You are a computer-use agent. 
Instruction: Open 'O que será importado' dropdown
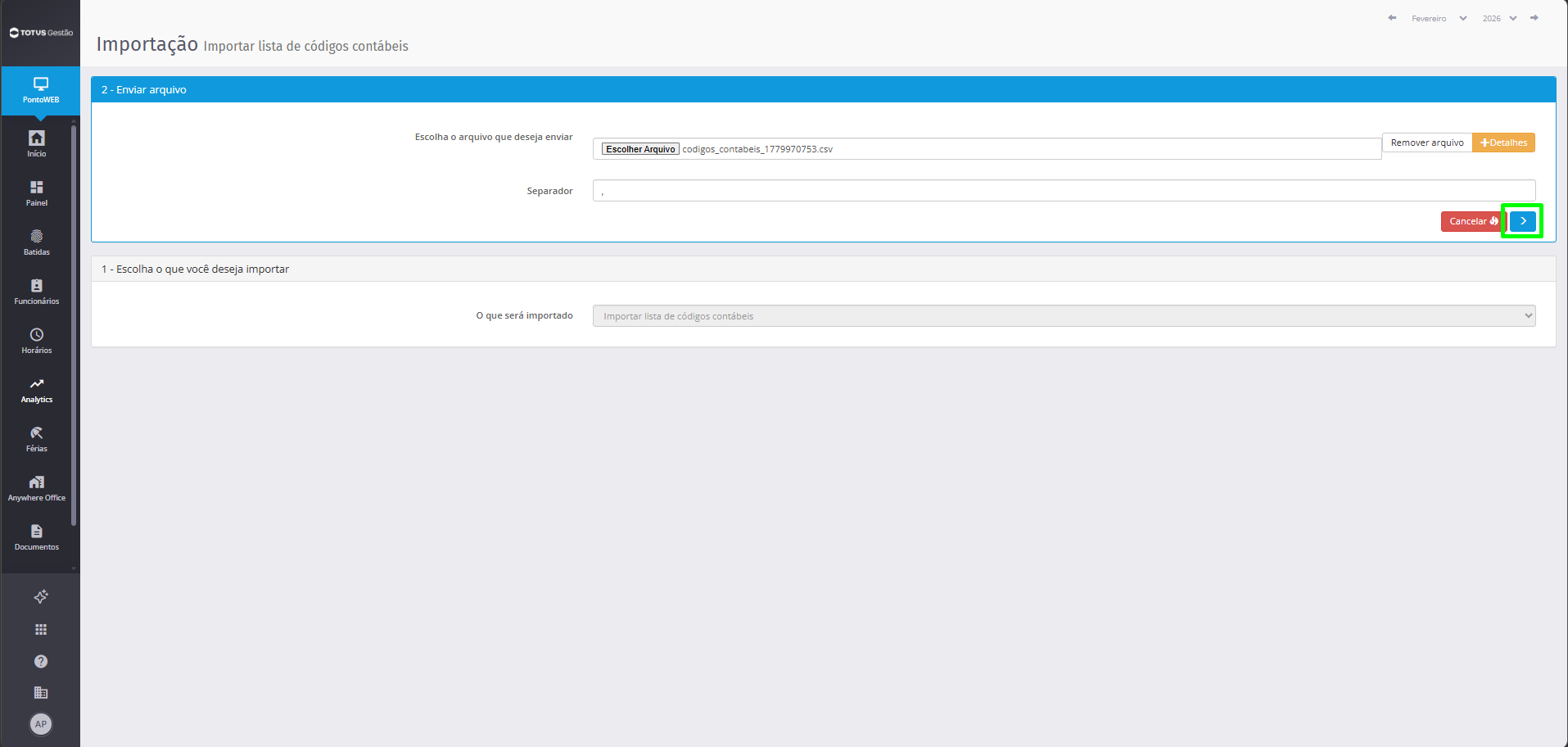[x=1064, y=316]
